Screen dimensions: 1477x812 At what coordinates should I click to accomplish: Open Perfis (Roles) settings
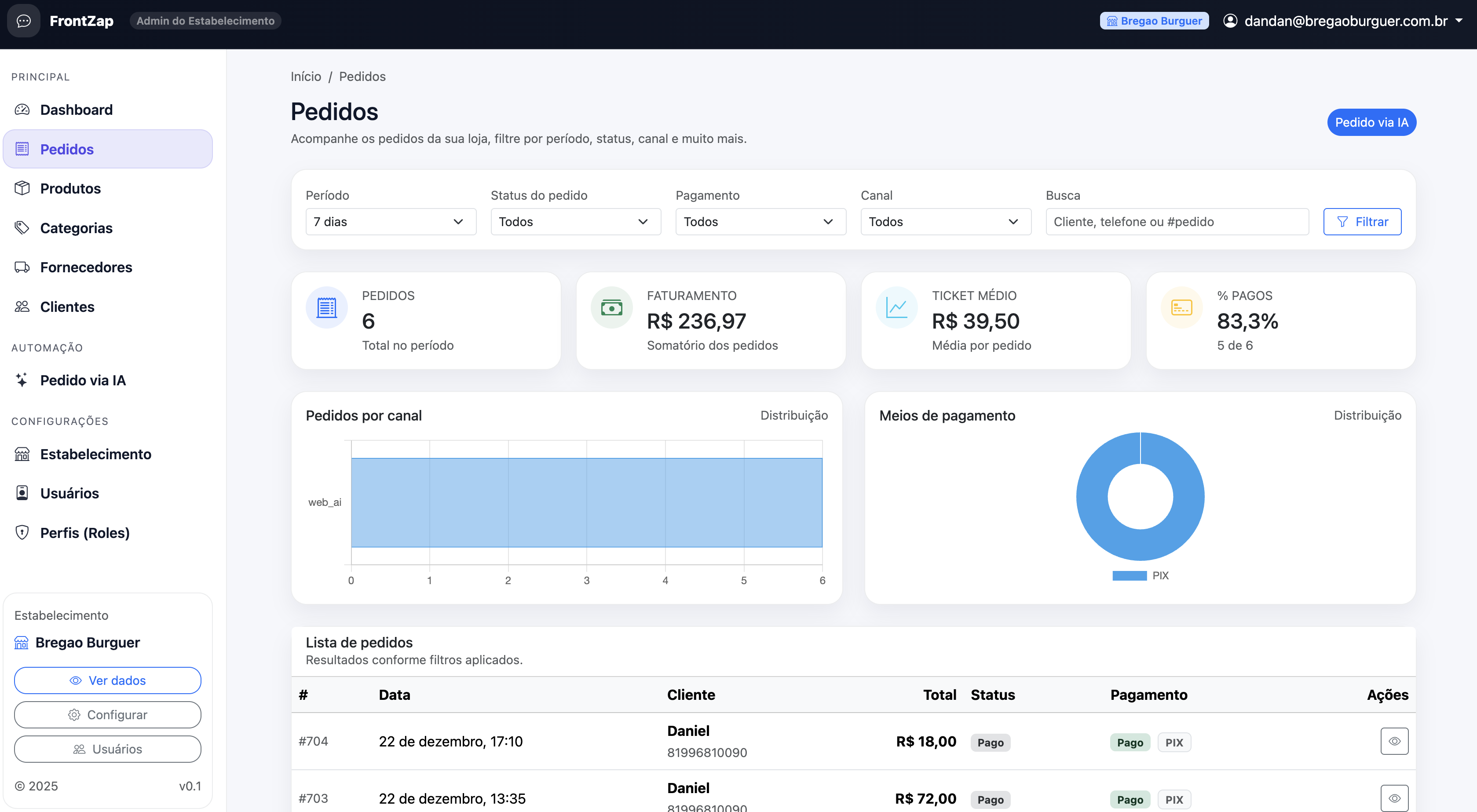coord(84,532)
